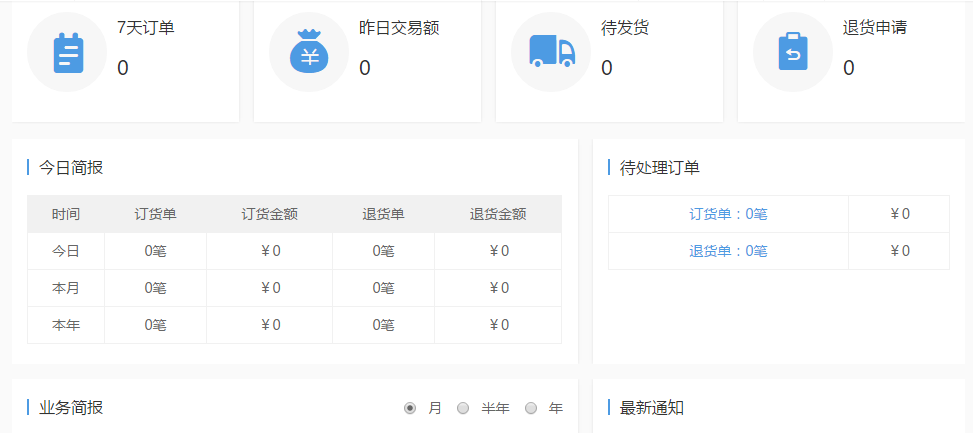Screen dimensions: 973x433
Task: Open the 退货单：0笔 link
Action: (x=728, y=251)
